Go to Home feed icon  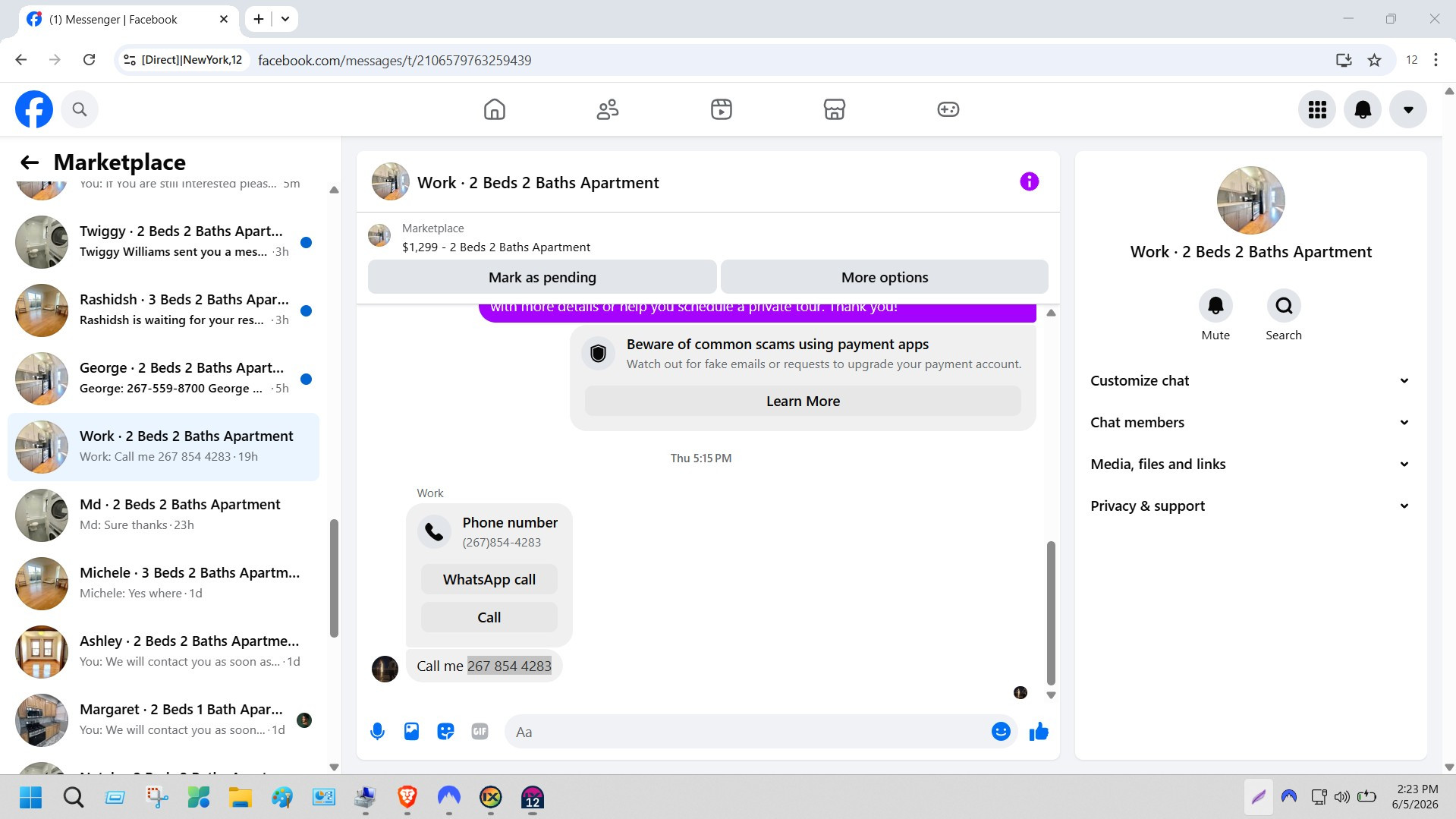pyautogui.click(x=495, y=109)
